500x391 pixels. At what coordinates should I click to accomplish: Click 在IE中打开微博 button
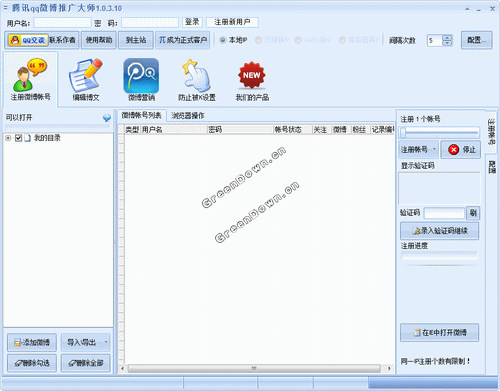[x=439, y=332]
